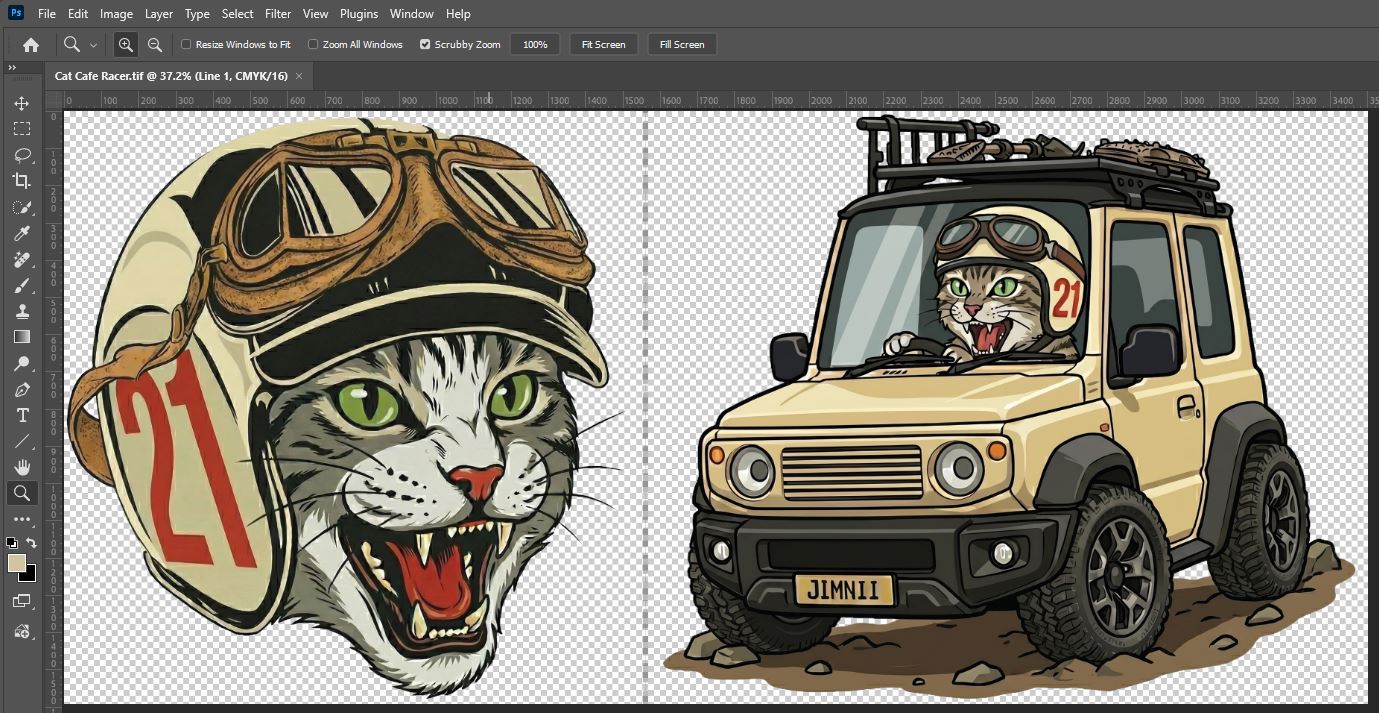Select the Line tool
This screenshot has width=1379, height=713.
pos(22,441)
